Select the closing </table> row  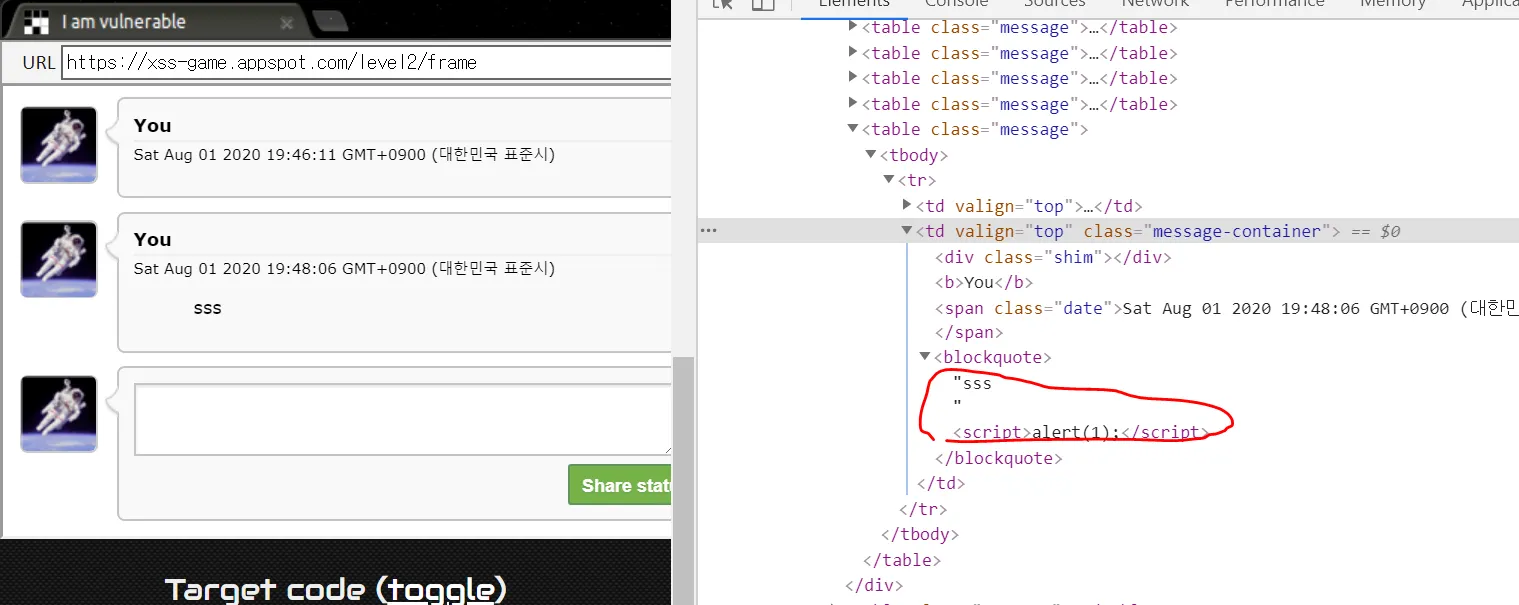click(x=902, y=560)
